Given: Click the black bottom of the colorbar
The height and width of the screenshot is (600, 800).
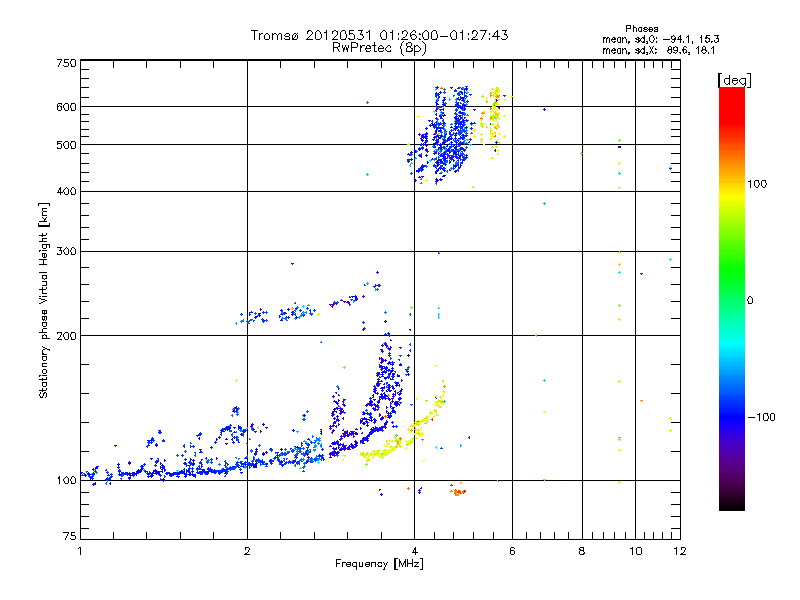Looking at the screenshot, I should (732, 503).
